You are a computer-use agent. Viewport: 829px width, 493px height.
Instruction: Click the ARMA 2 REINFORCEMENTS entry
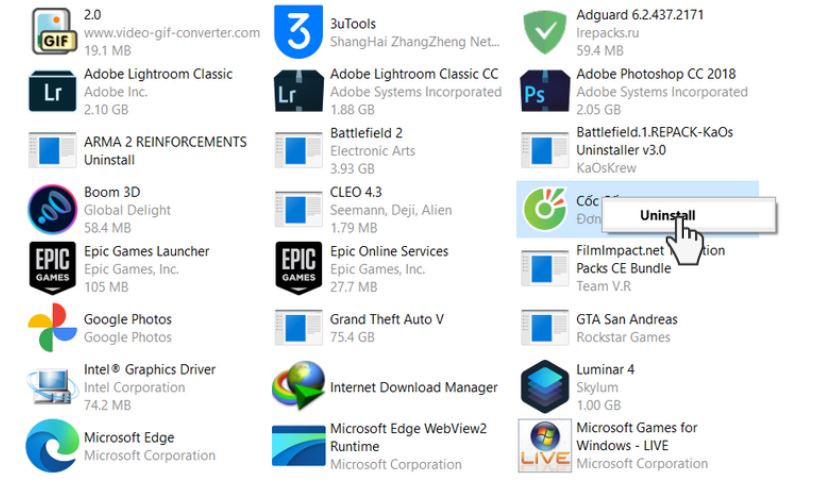tap(165, 142)
